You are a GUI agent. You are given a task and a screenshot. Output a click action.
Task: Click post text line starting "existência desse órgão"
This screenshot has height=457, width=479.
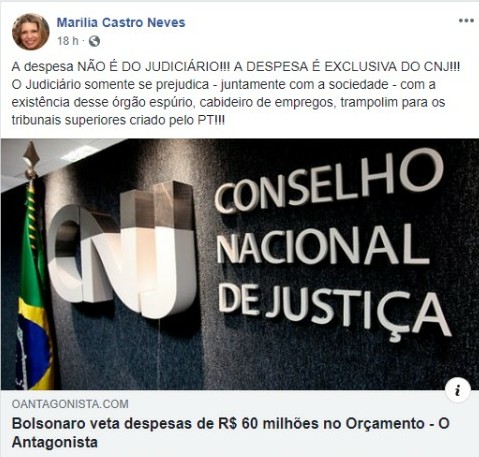pyautogui.click(x=228, y=102)
